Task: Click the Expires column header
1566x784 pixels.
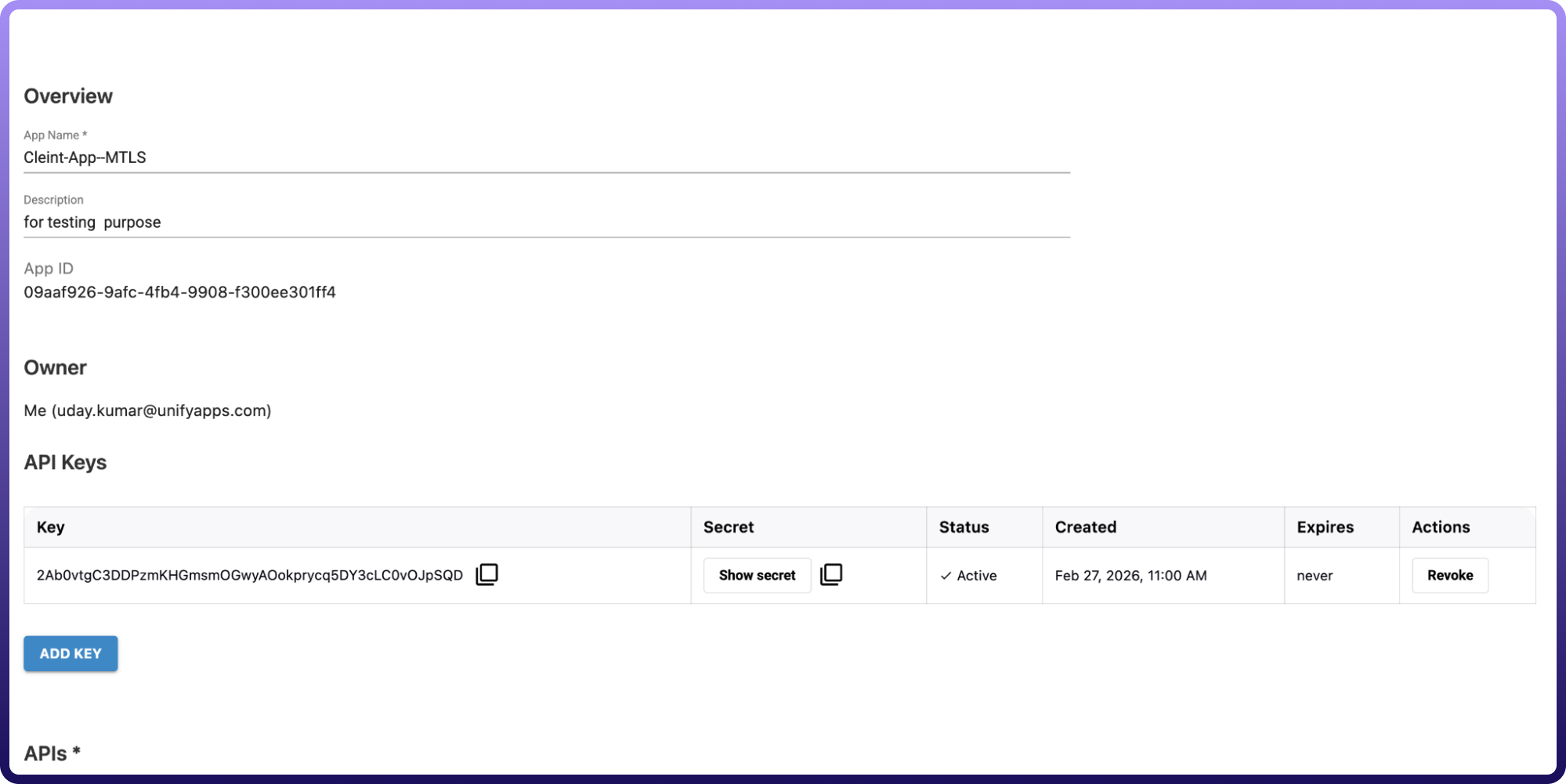Action: pyautogui.click(x=1325, y=527)
